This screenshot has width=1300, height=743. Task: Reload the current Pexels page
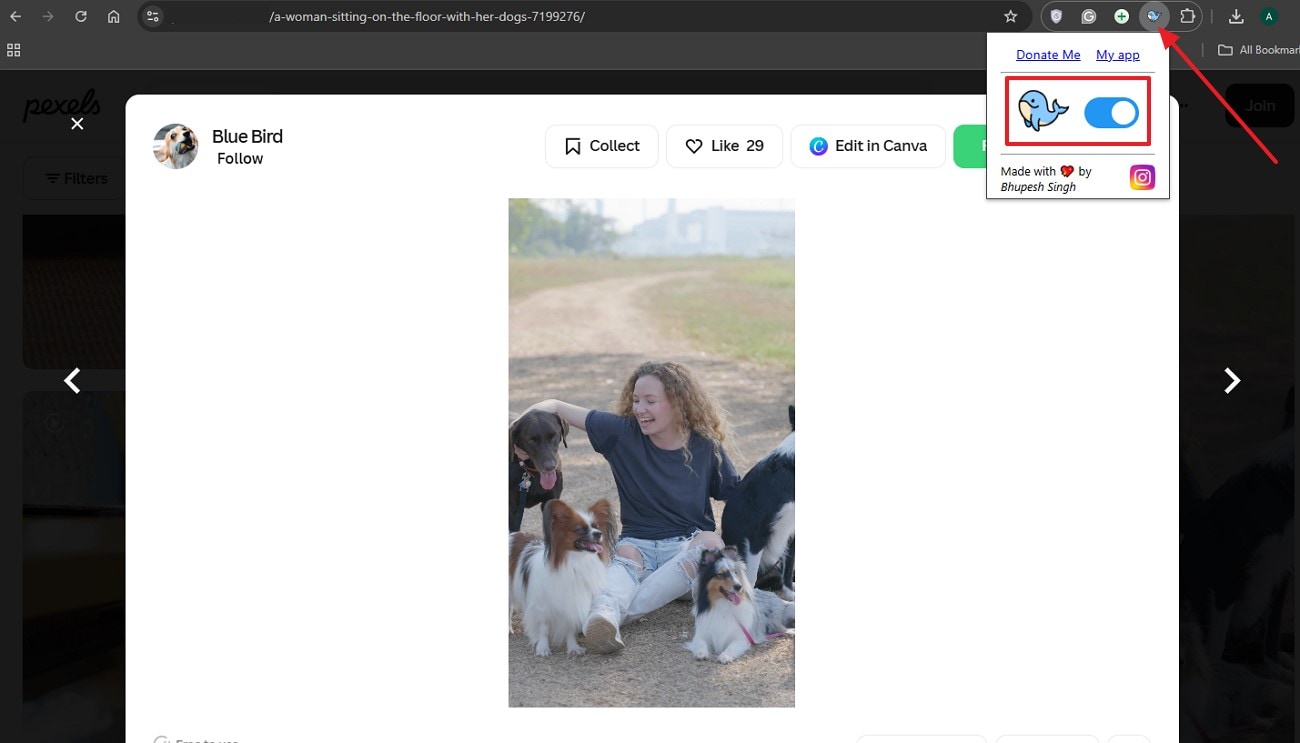point(81,17)
